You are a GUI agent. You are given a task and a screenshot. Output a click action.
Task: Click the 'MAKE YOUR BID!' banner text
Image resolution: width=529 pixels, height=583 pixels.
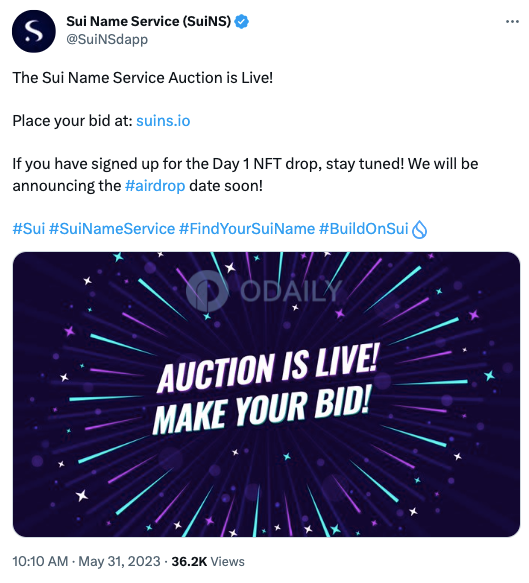[262, 410]
